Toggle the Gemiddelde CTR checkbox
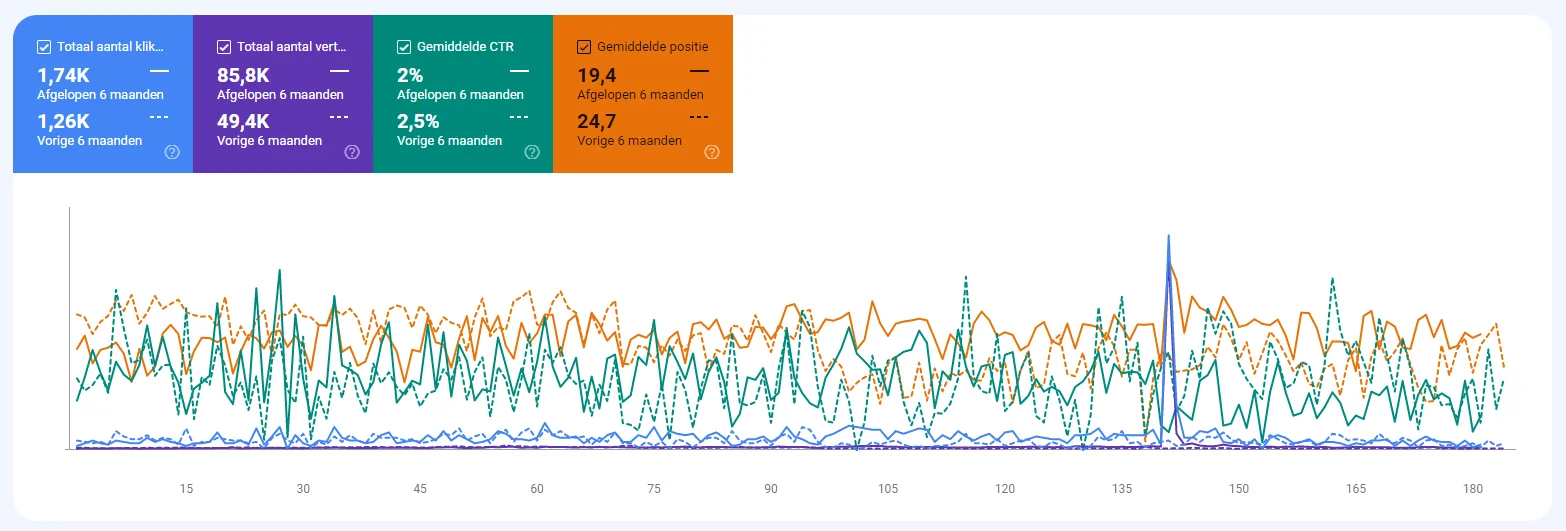The width and height of the screenshot is (1566, 531). point(404,47)
